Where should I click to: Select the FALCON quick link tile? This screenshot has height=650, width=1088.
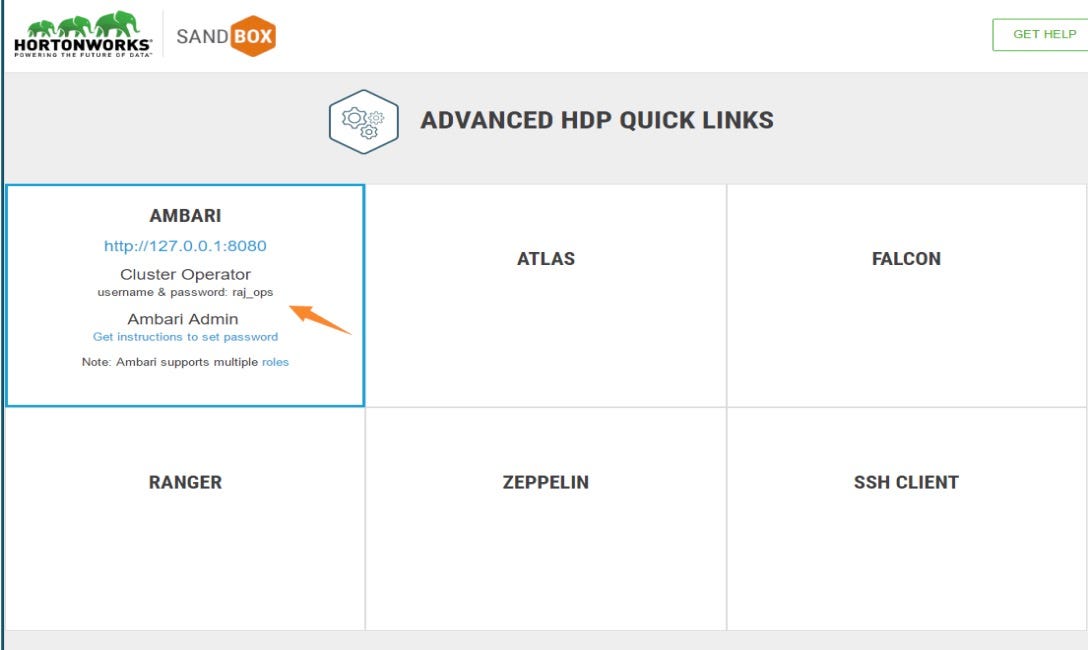904,258
